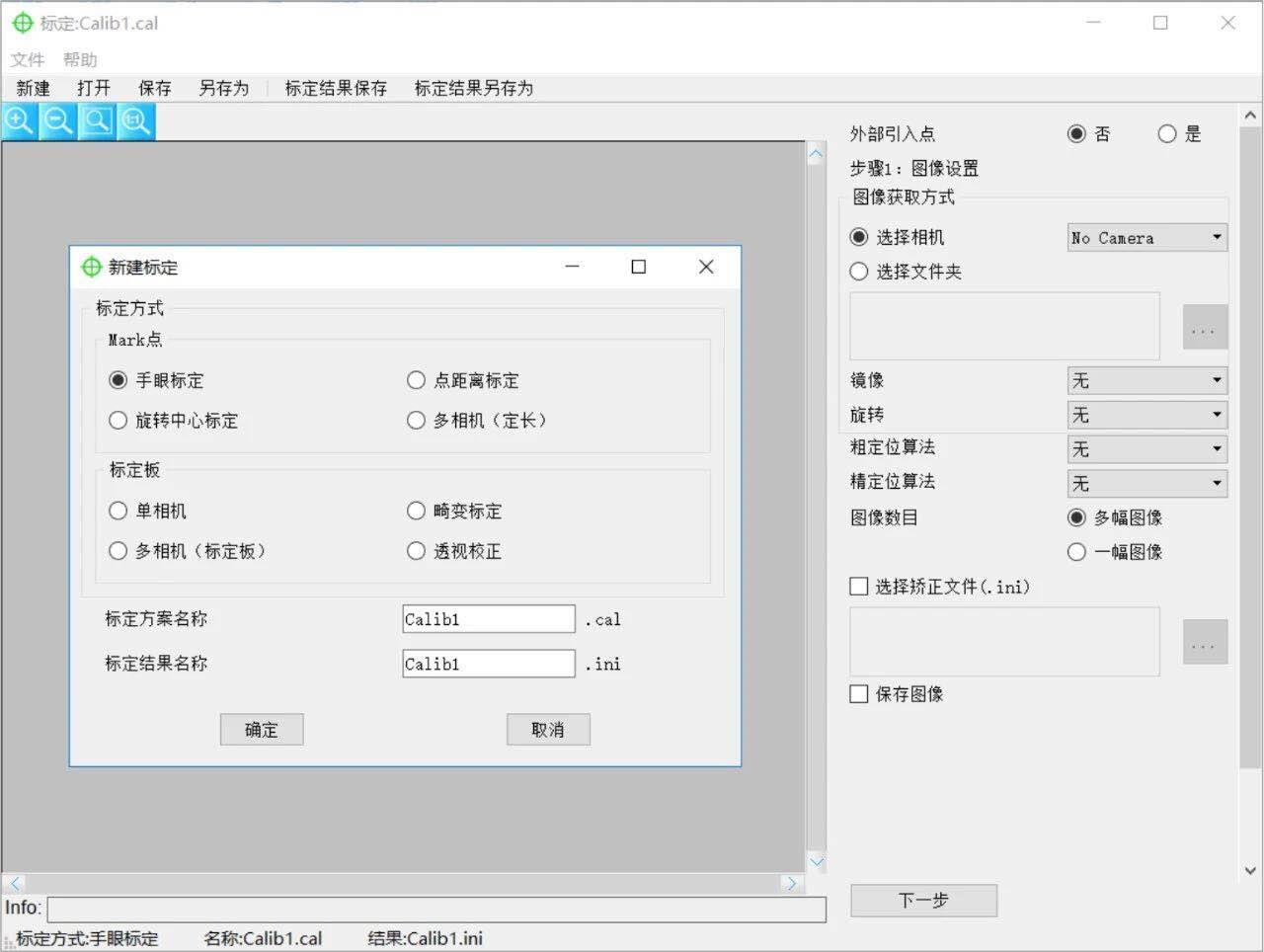Open the 文件 menu
Image resolution: width=1264 pixels, height=952 pixels.
[28, 59]
